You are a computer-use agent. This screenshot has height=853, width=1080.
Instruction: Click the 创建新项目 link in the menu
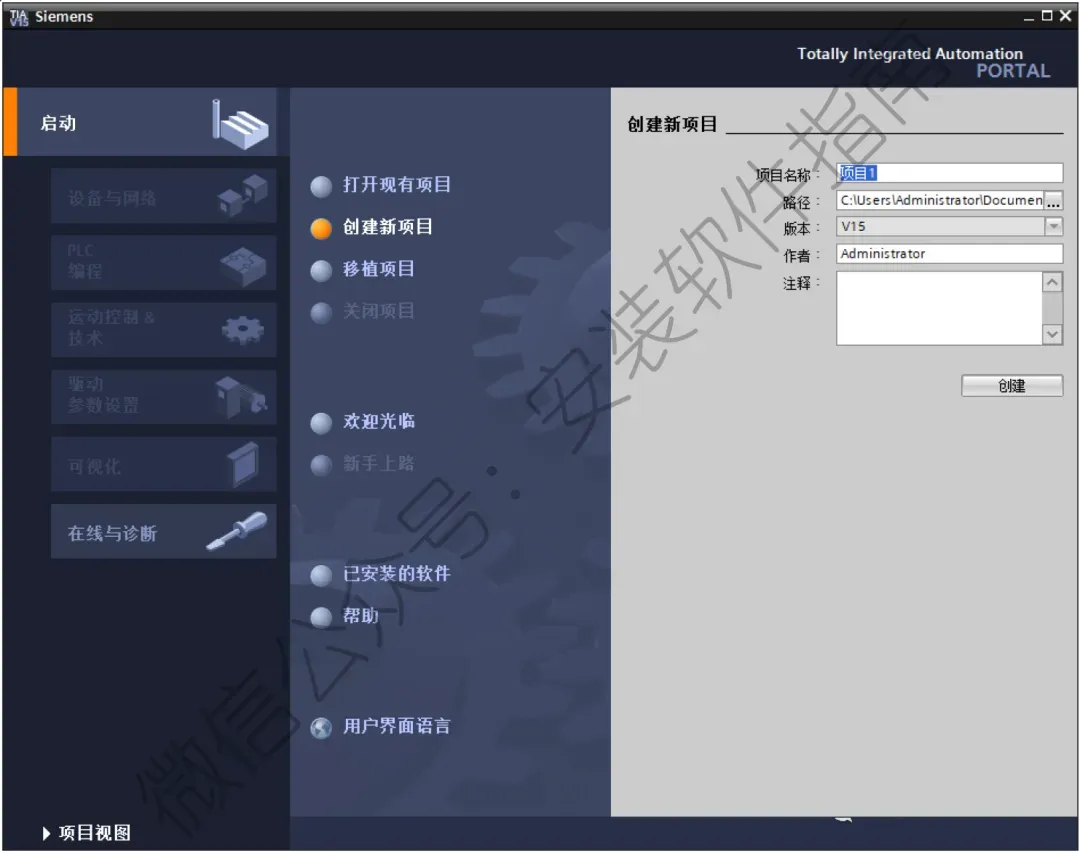pyautogui.click(x=388, y=227)
